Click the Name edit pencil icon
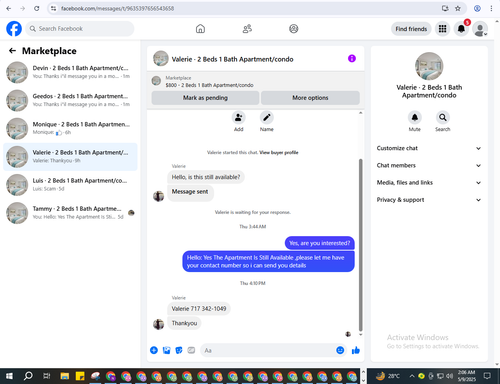 click(x=267, y=117)
